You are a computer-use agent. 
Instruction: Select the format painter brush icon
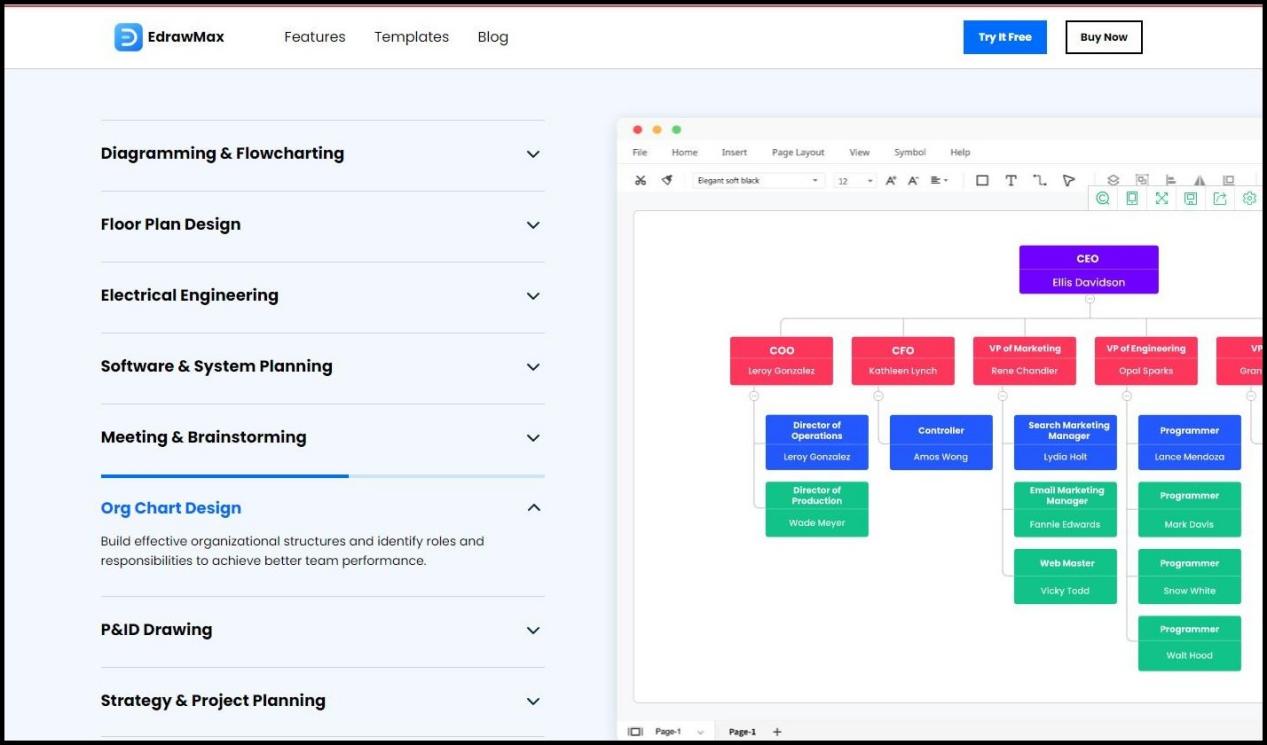[667, 181]
